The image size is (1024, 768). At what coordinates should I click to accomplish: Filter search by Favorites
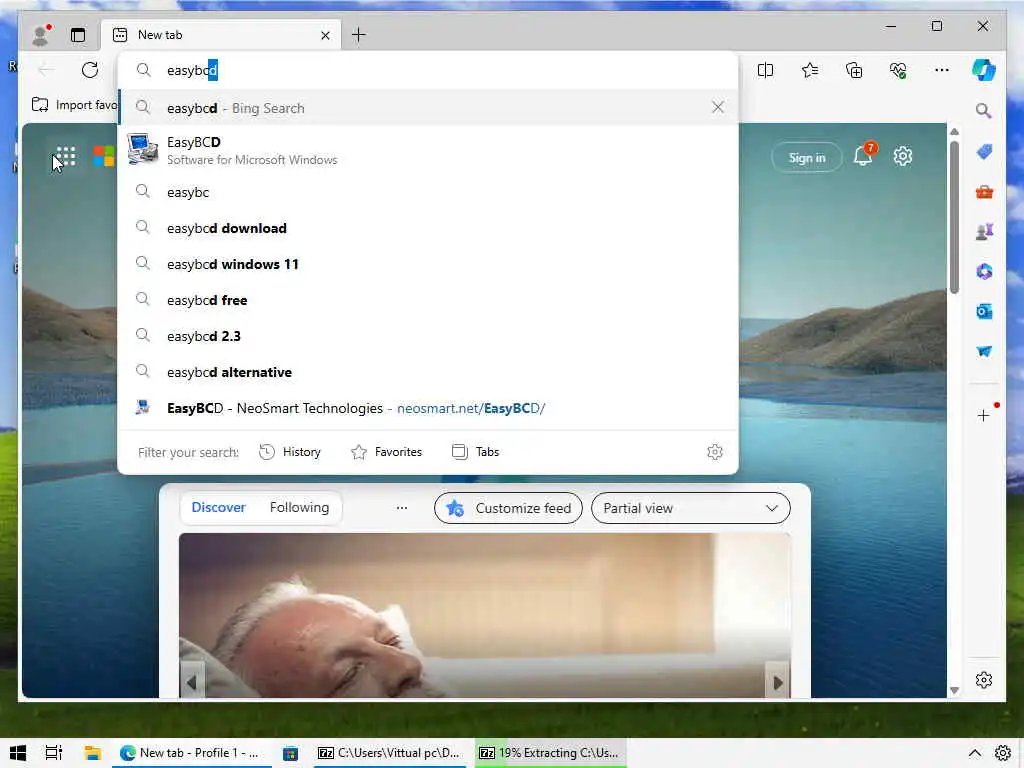387,452
